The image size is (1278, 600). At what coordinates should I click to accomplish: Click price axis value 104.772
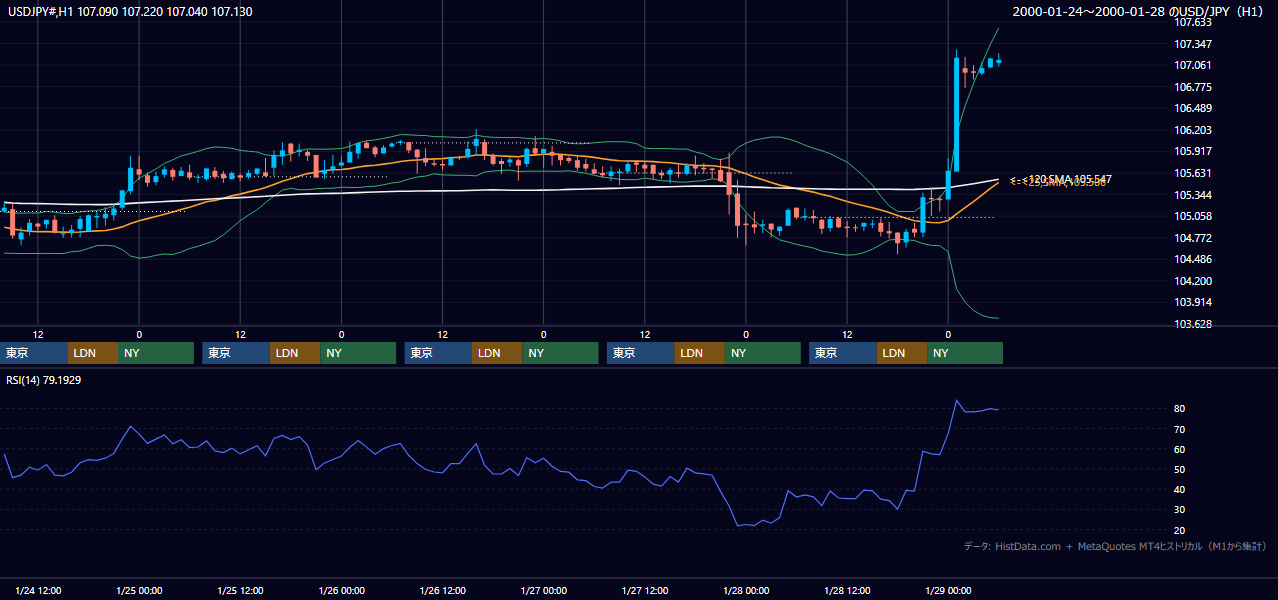click(x=1194, y=238)
